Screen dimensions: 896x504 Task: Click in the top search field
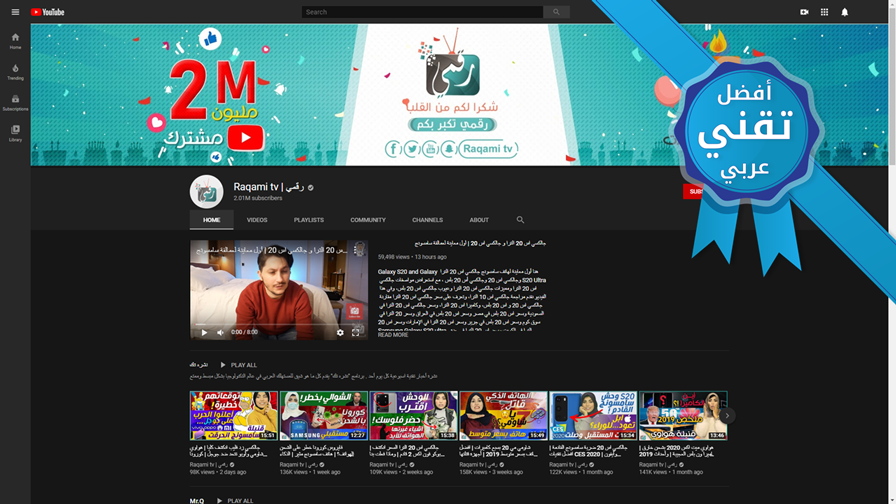(x=422, y=12)
